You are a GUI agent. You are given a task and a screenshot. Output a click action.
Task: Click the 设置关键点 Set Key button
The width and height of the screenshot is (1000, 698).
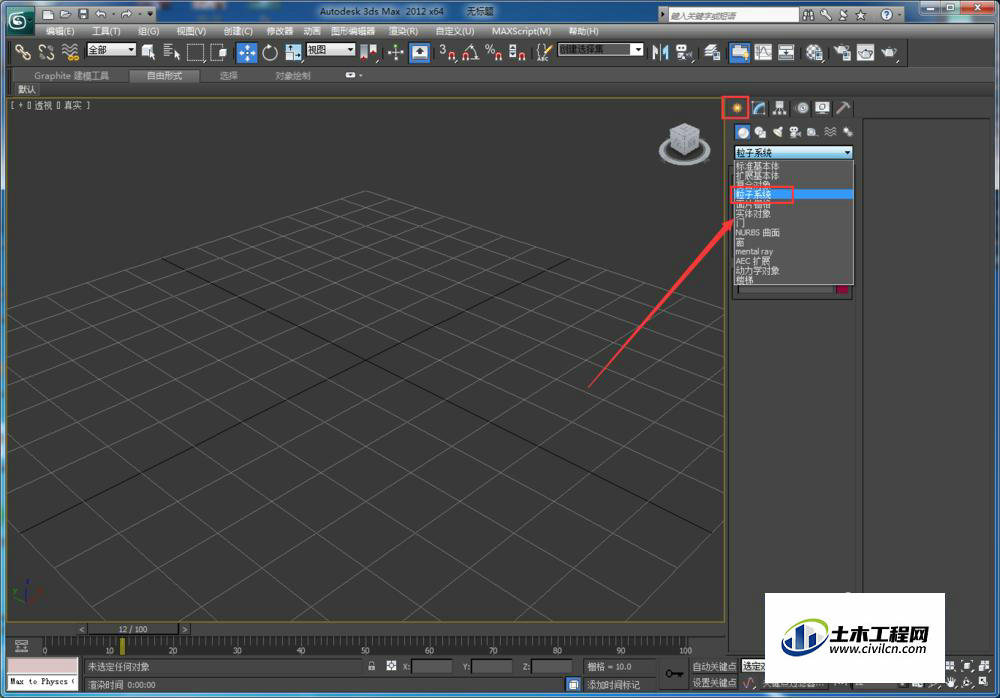coord(714,683)
